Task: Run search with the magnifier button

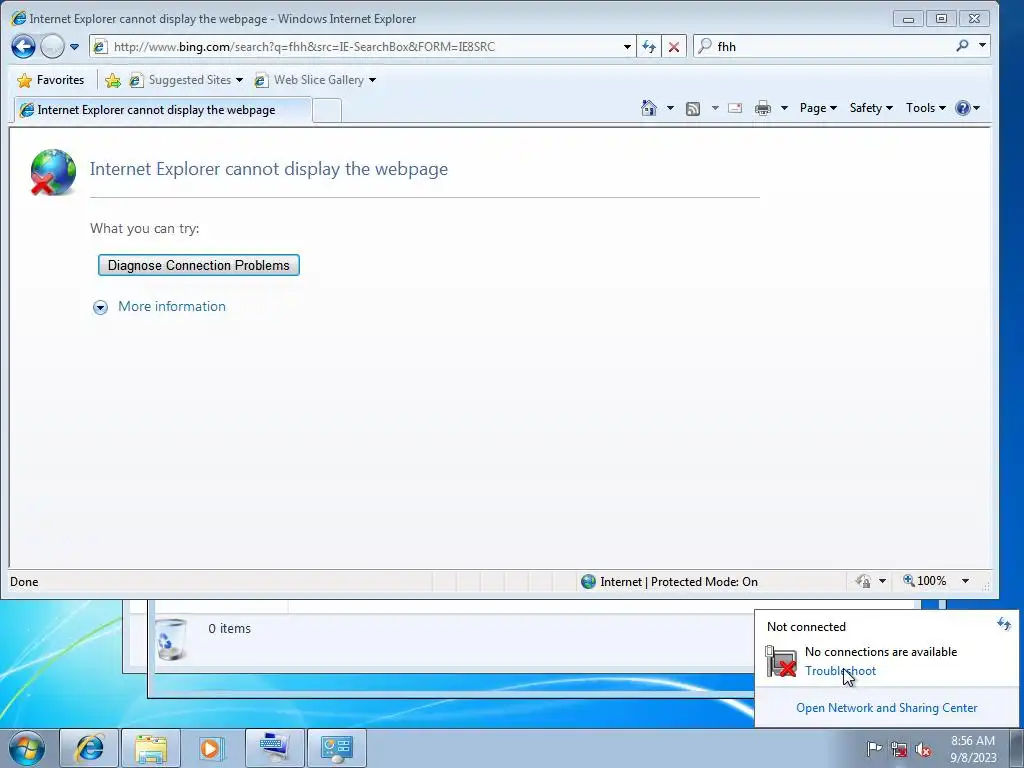Action: click(962, 46)
